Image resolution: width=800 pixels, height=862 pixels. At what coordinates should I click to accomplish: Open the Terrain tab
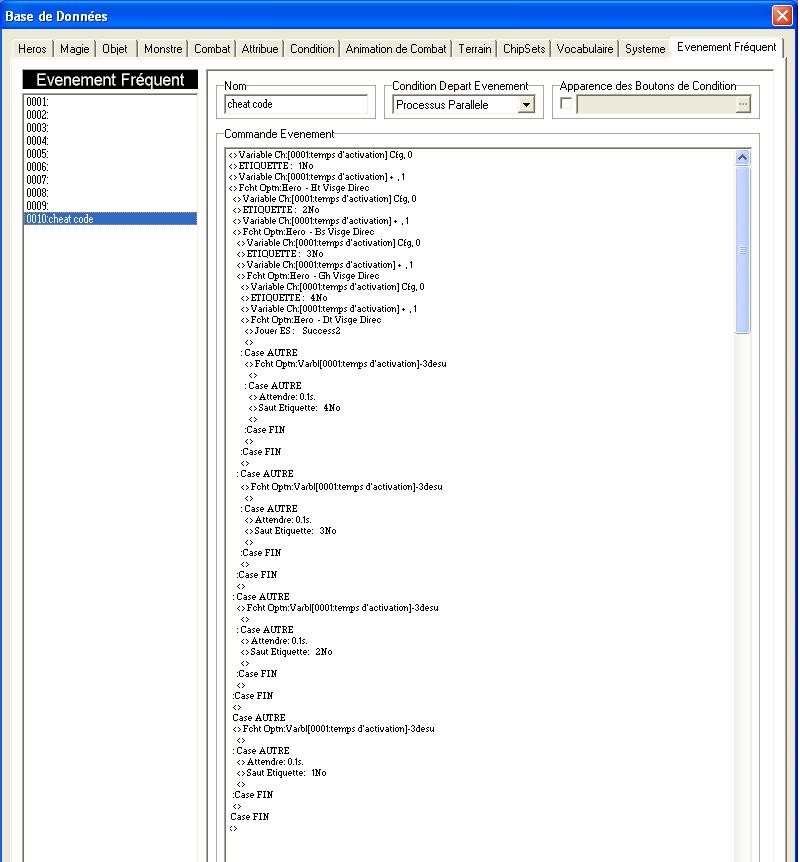pyautogui.click(x=475, y=49)
